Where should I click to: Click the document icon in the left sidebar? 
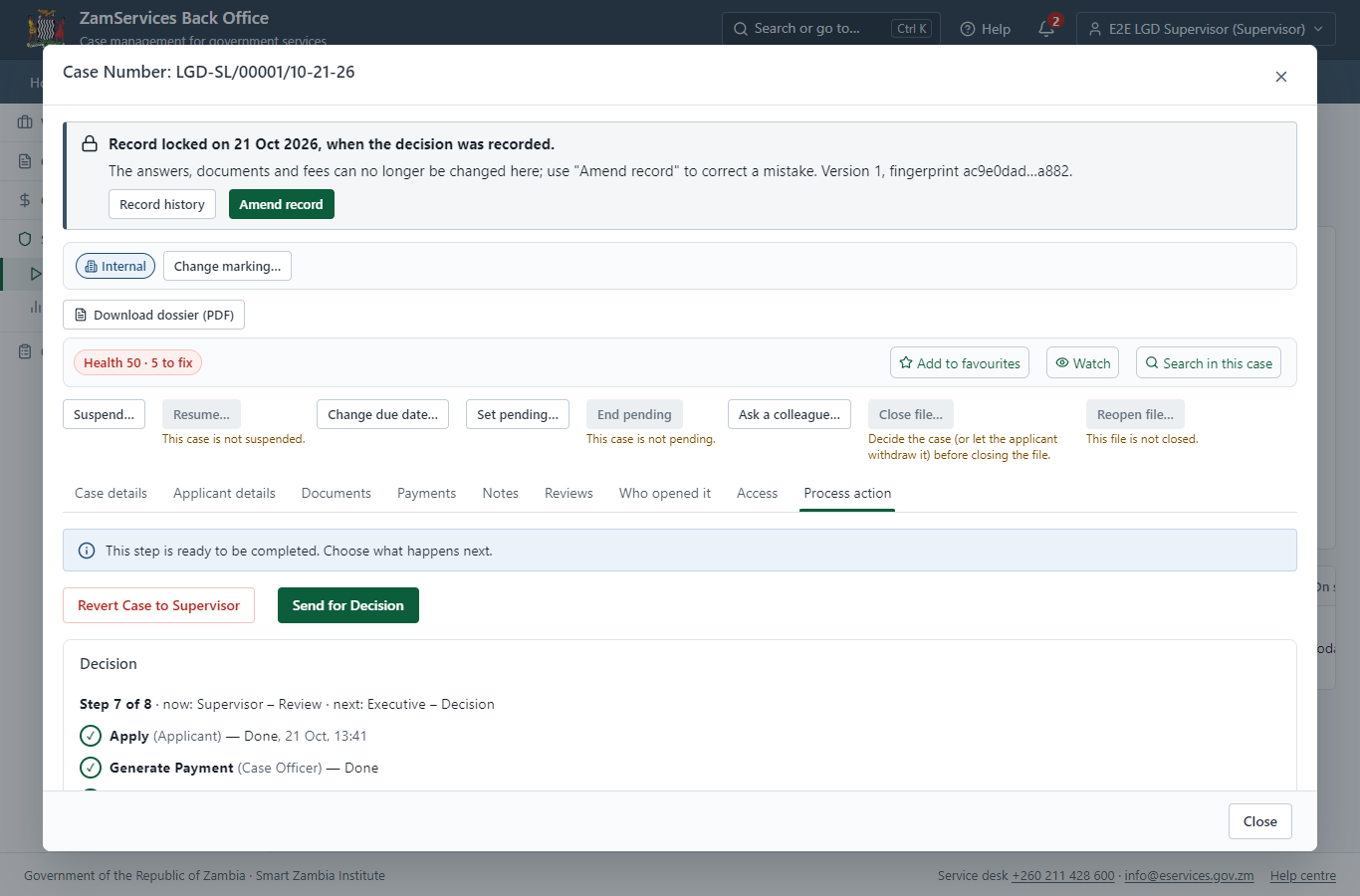pos(25,161)
